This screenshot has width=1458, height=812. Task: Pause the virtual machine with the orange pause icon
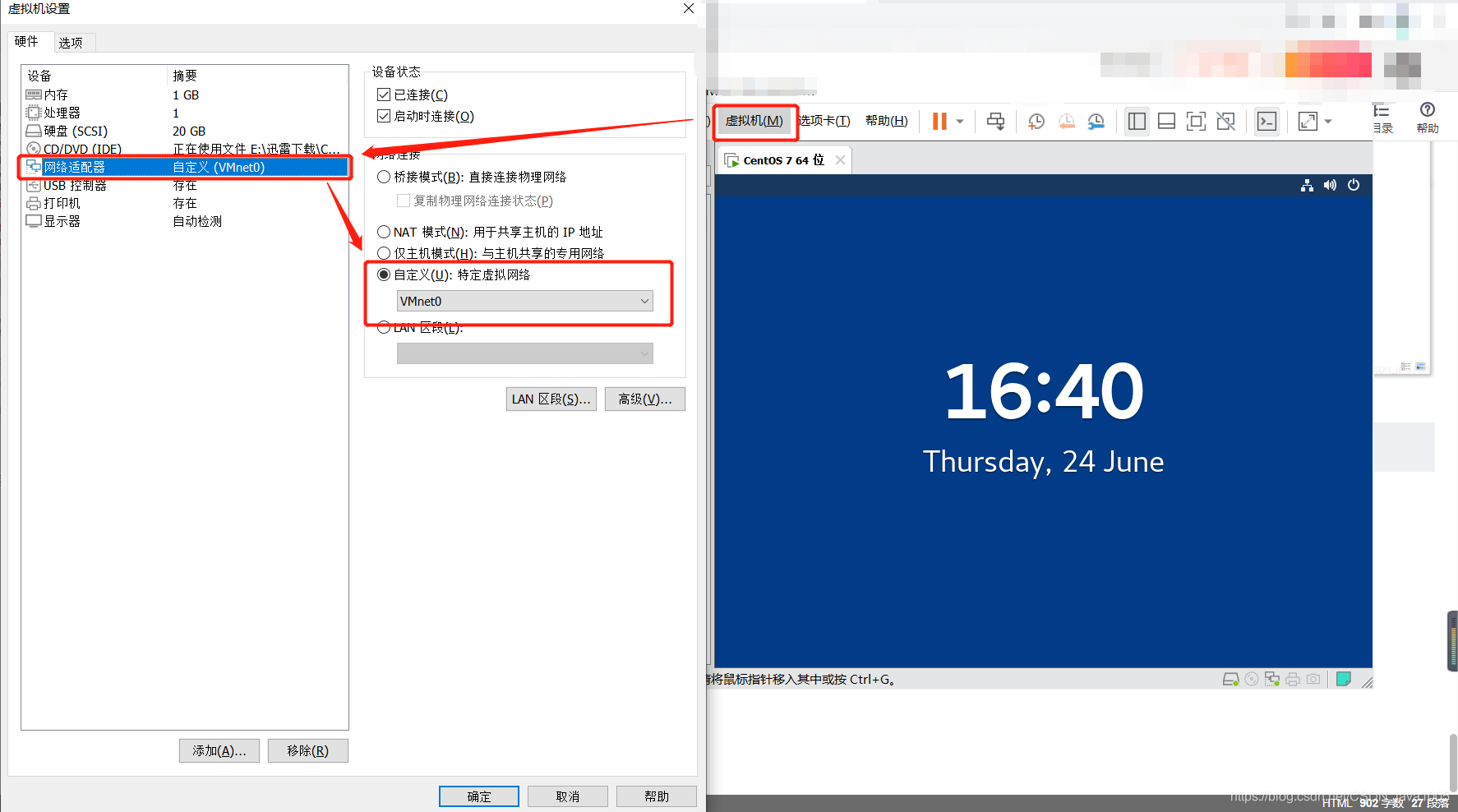click(939, 122)
